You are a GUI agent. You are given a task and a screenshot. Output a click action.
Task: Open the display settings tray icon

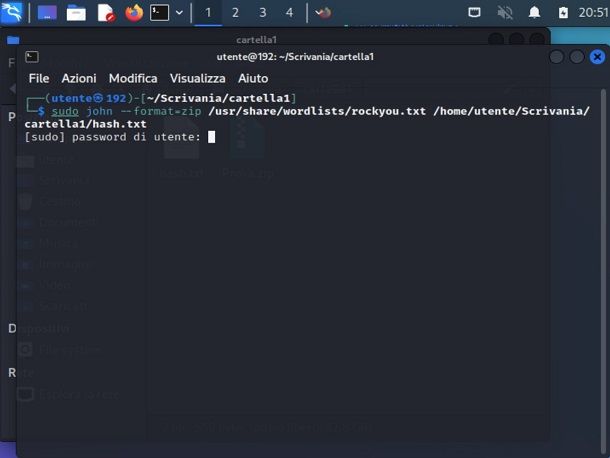point(474,13)
